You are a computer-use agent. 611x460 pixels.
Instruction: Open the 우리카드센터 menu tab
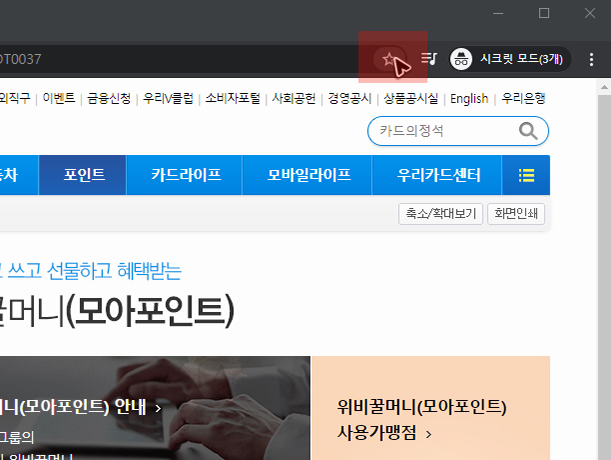coord(437,175)
